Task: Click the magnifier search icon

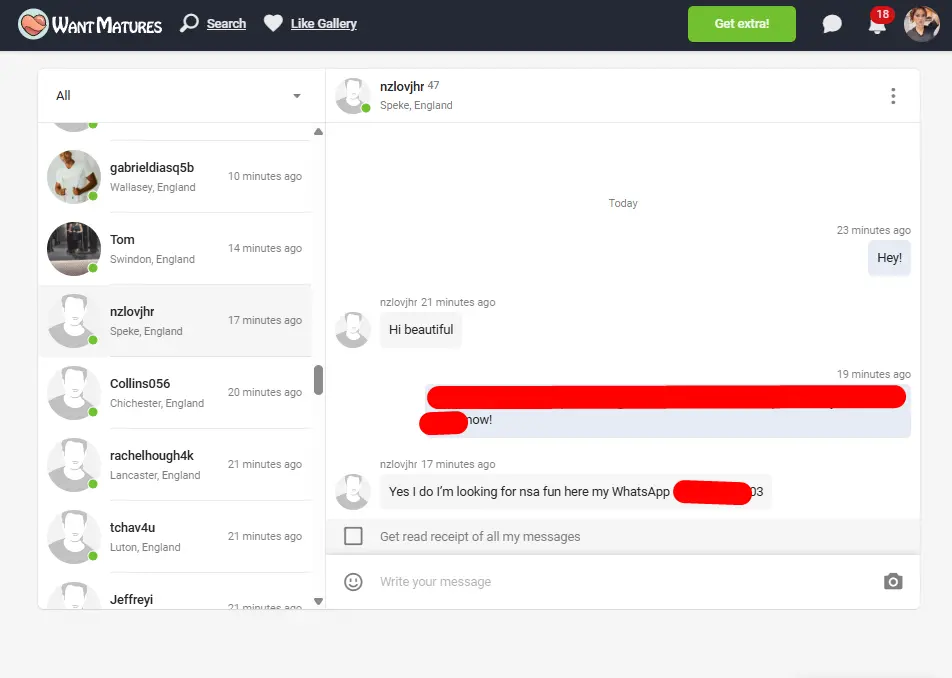Action: (x=189, y=24)
